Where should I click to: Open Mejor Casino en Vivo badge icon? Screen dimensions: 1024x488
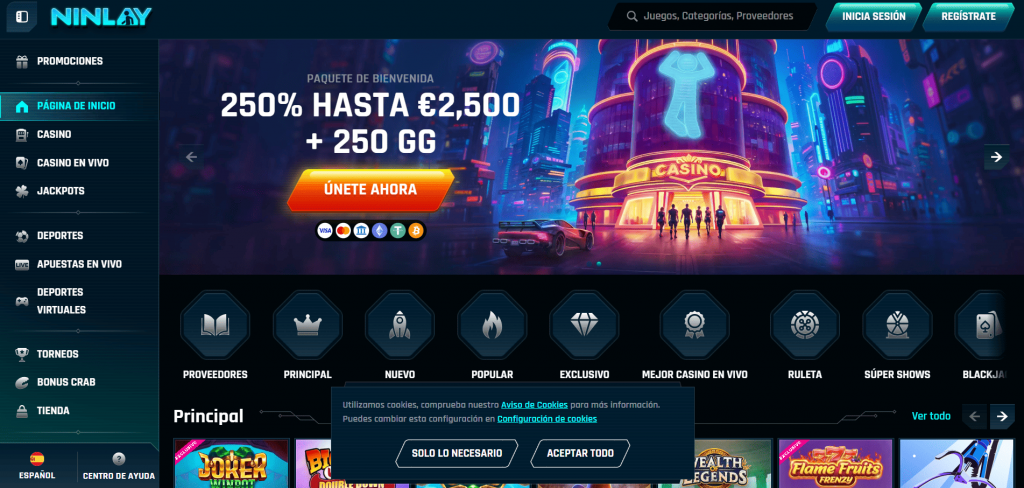click(694, 325)
